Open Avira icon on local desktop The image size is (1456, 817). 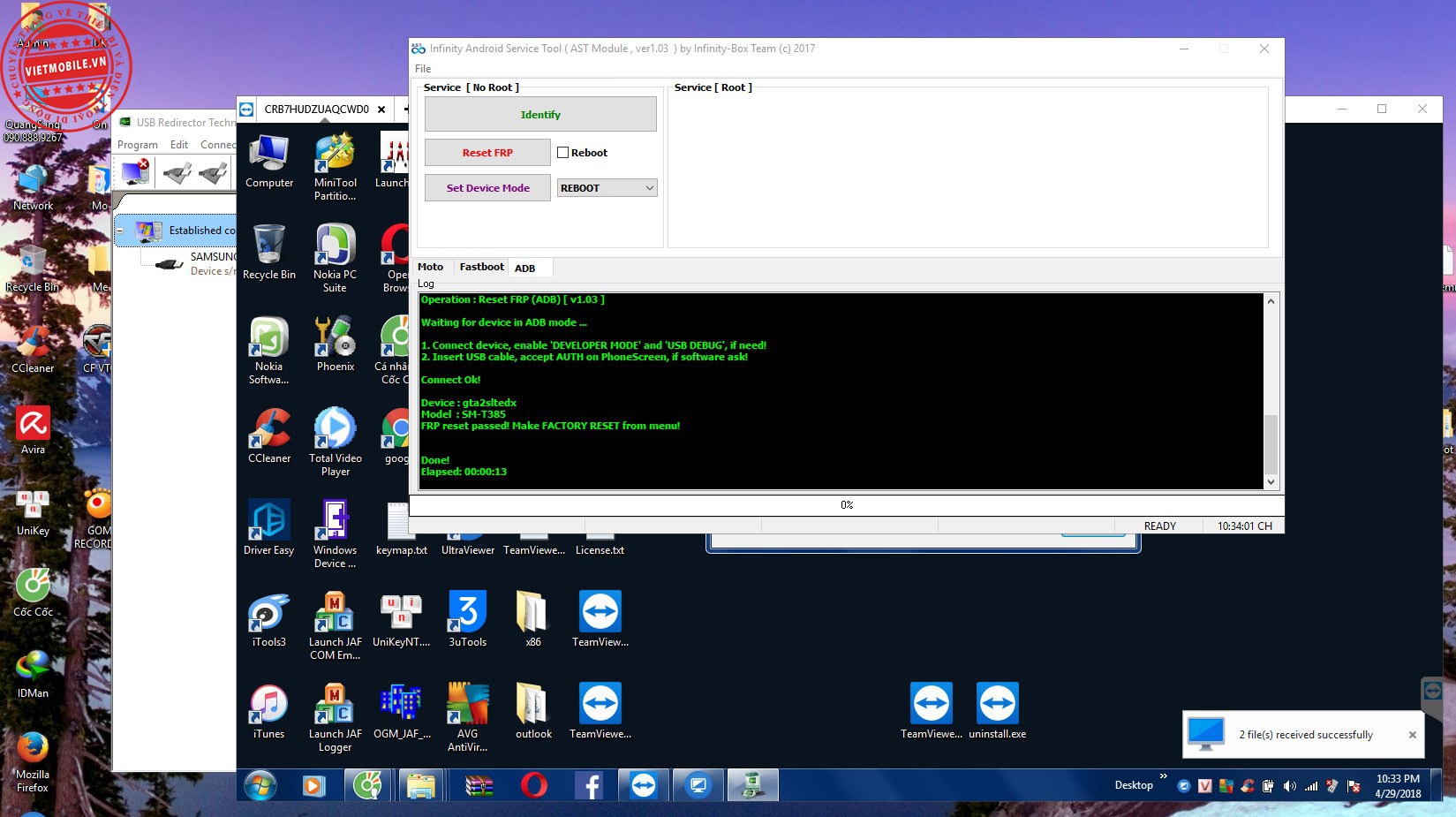[34, 430]
